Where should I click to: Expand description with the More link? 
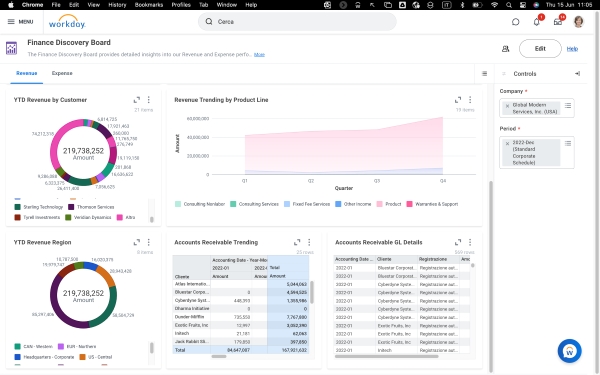tap(259, 55)
